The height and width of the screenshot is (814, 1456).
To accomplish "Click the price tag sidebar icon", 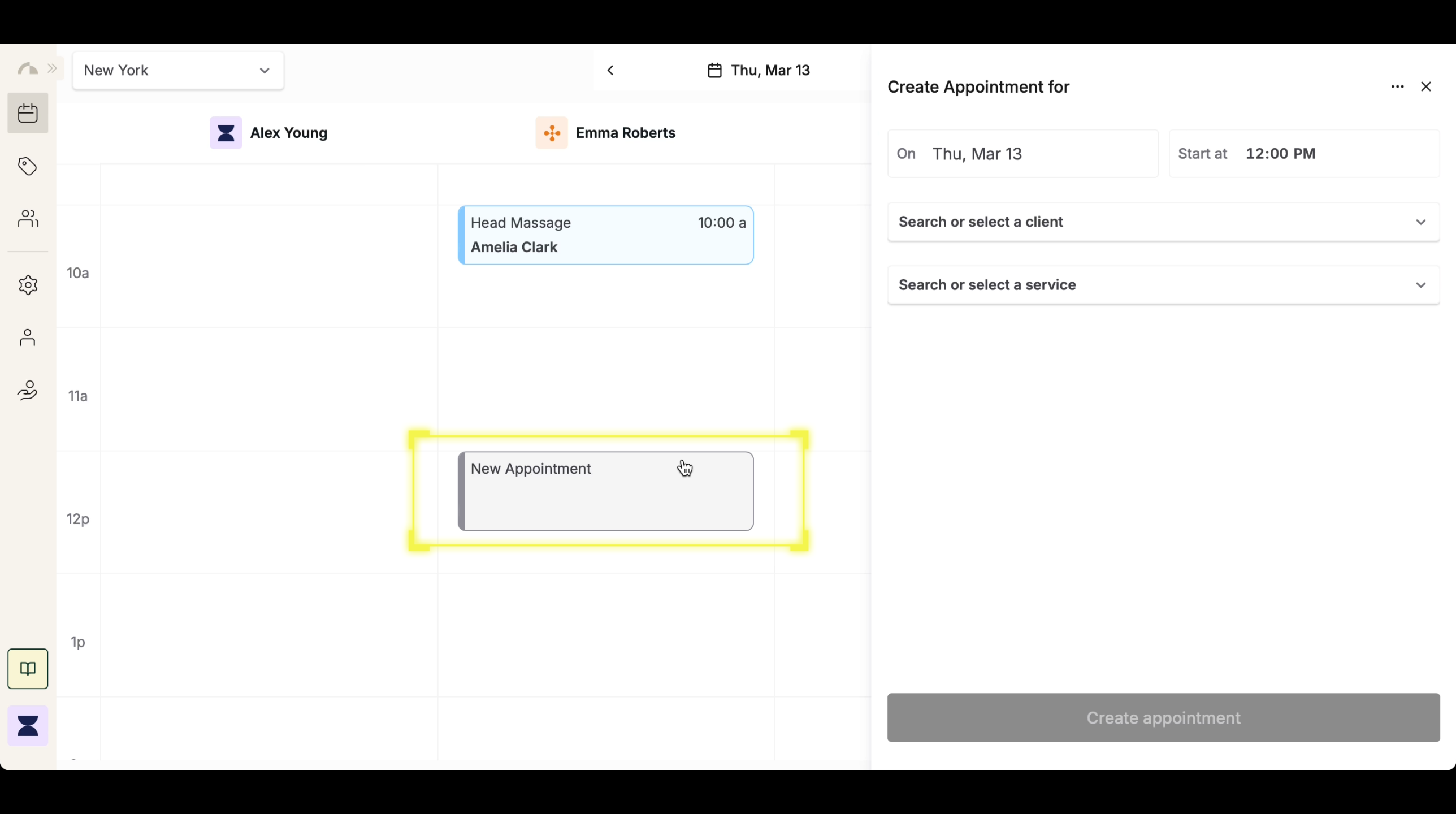I will (x=28, y=166).
